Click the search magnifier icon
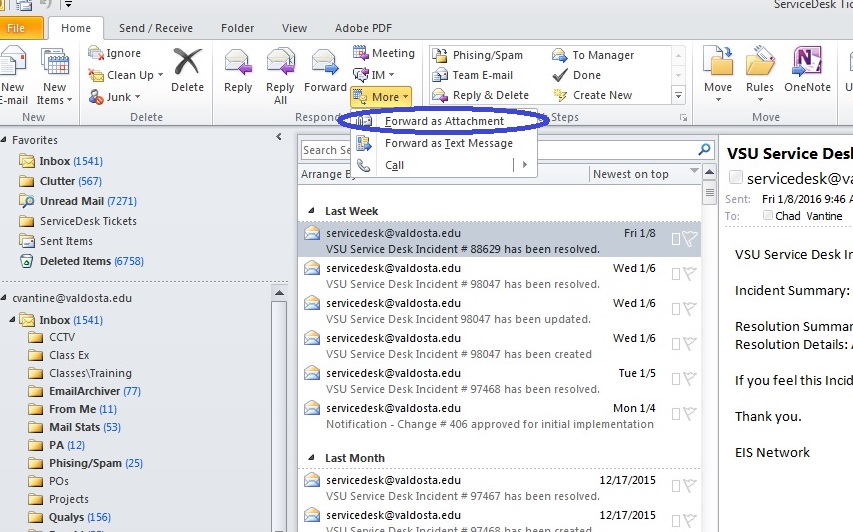The height and width of the screenshot is (532, 853). [x=704, y=150]
